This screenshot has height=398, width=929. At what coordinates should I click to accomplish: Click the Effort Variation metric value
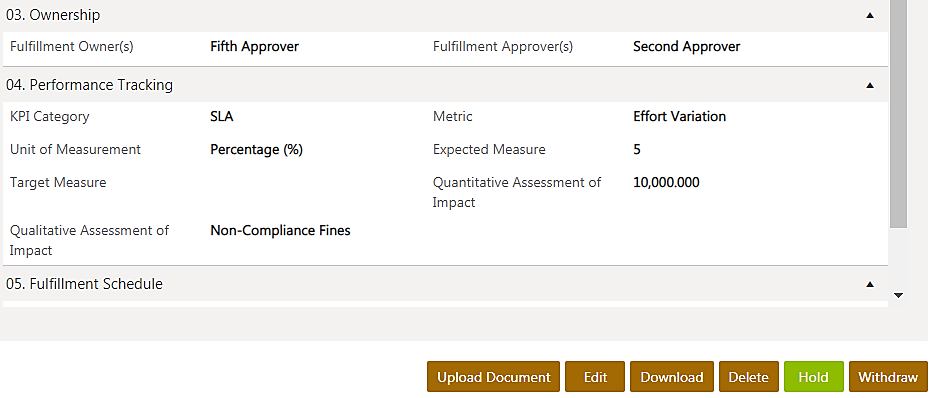[x=679, y=117]
